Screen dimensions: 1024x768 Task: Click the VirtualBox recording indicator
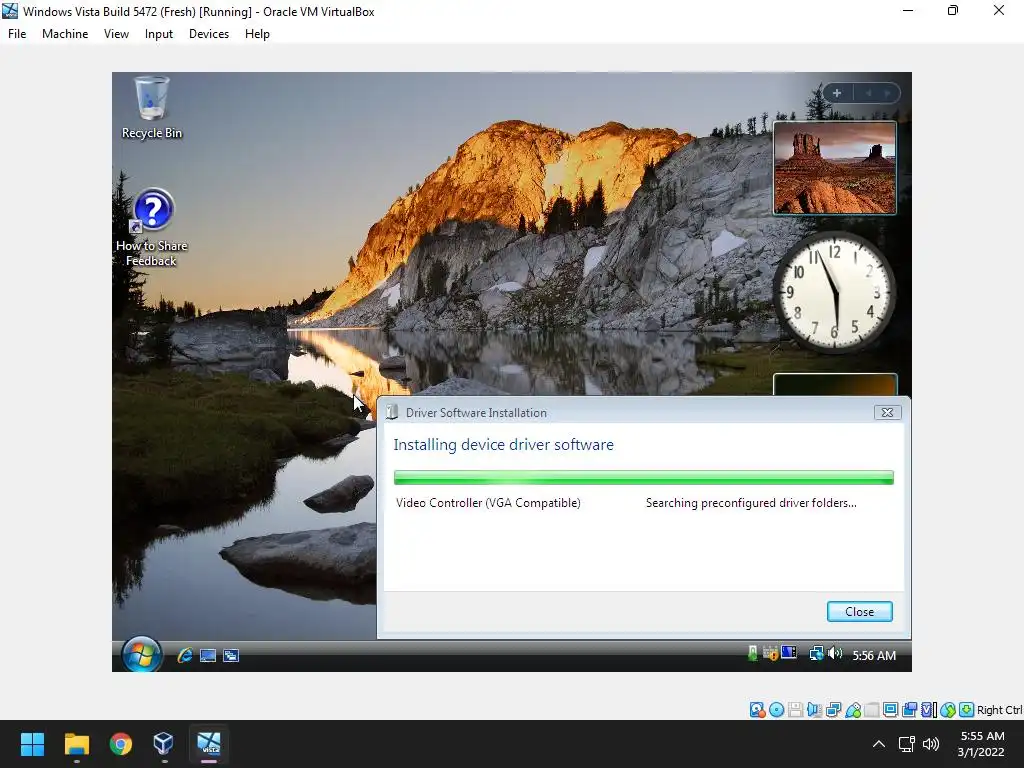coord(909,710)
